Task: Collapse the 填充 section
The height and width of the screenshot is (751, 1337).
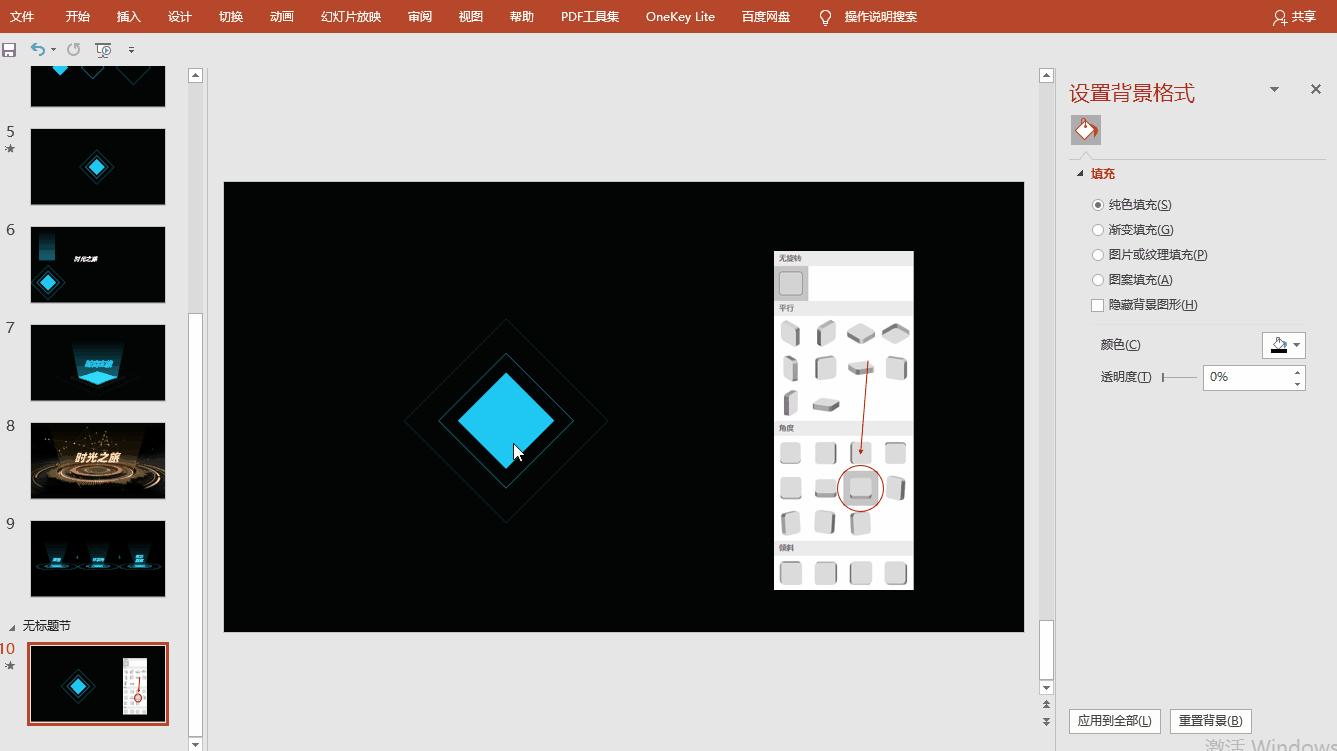Action: 1080,174
